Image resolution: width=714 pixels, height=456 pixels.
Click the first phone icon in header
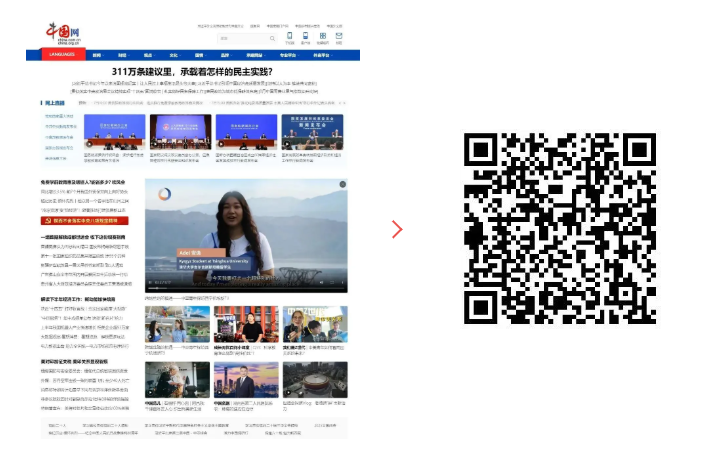tap(290, 36)
